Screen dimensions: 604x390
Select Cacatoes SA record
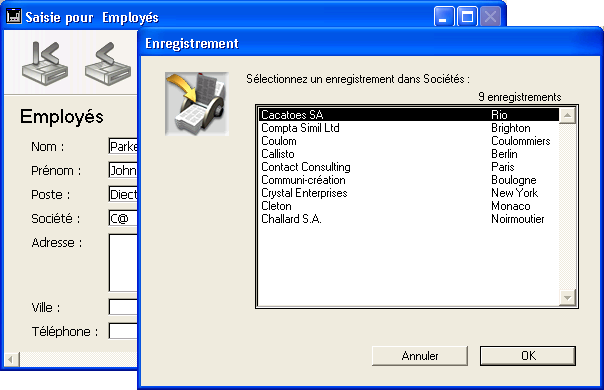tap(408, 115)
